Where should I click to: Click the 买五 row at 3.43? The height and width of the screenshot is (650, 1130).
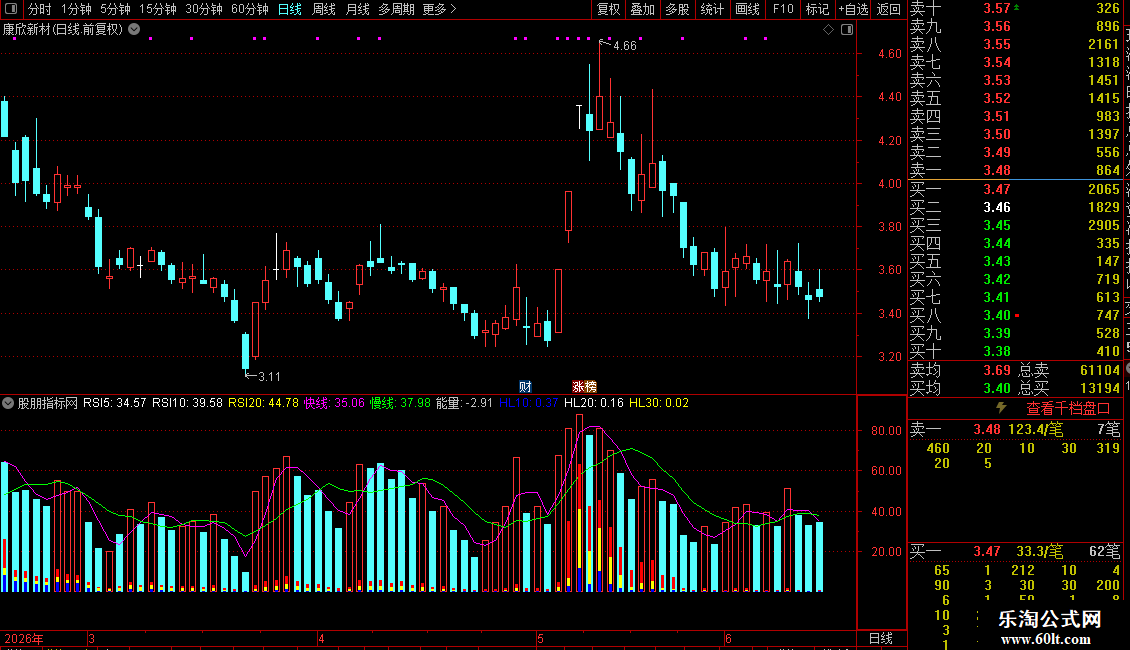coord(1015,261)
